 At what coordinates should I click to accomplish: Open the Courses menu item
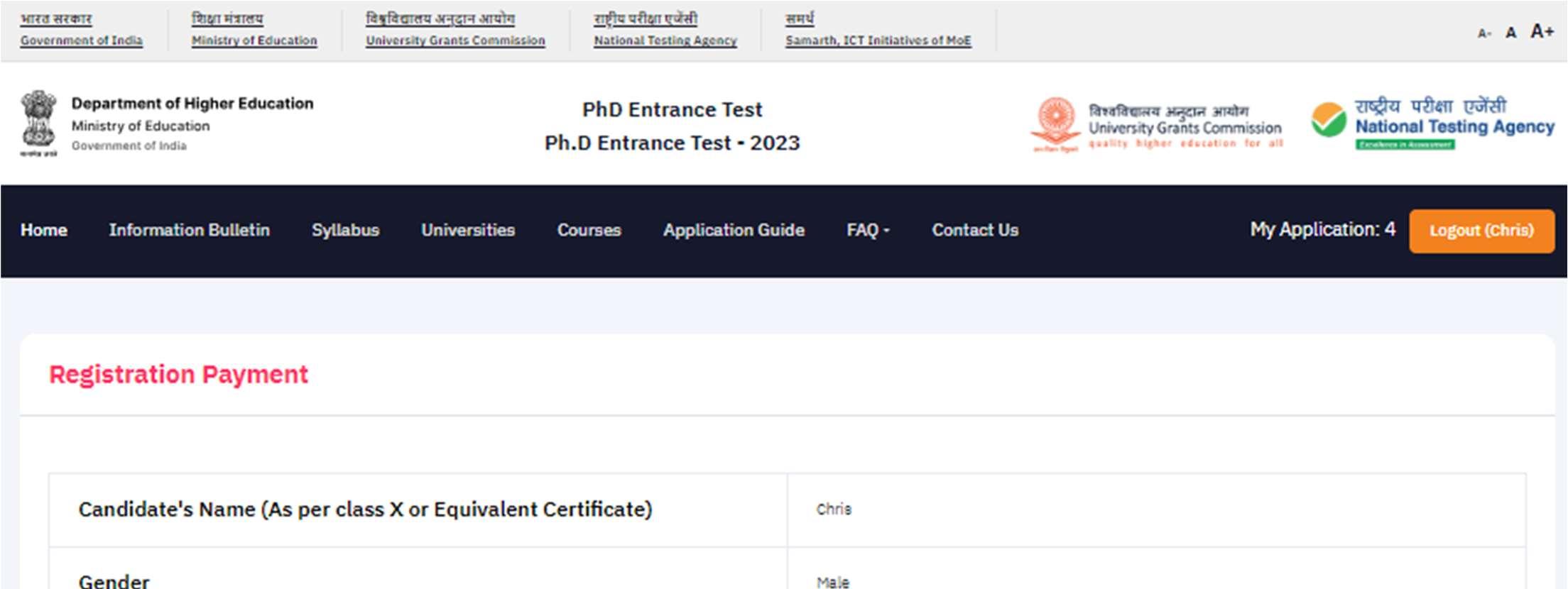[589, 230]
